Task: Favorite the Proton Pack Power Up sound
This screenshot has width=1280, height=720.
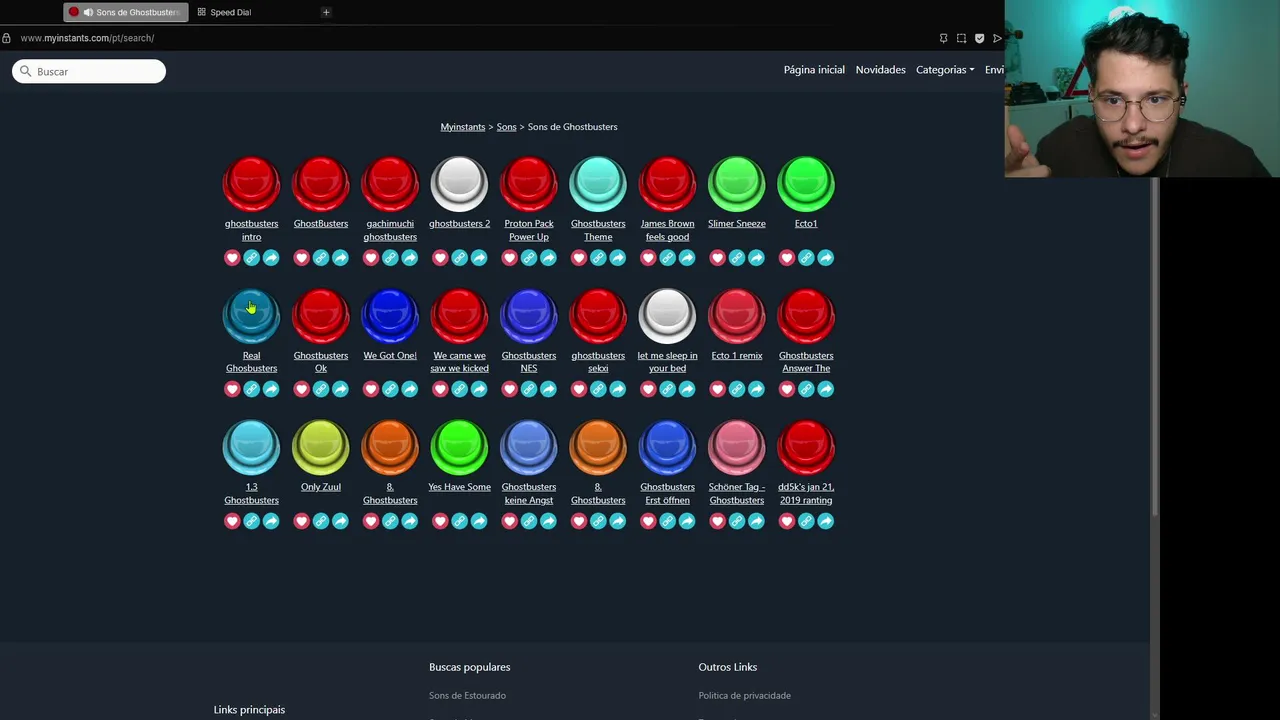Action: (509, 258)
